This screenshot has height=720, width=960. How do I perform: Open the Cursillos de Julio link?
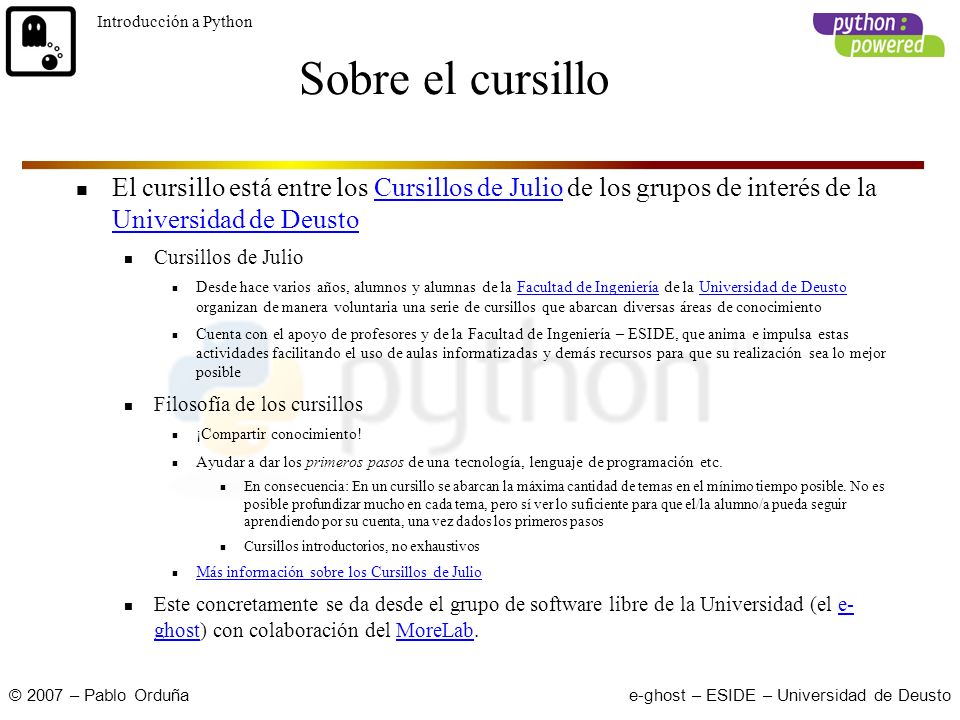point(468,187)
